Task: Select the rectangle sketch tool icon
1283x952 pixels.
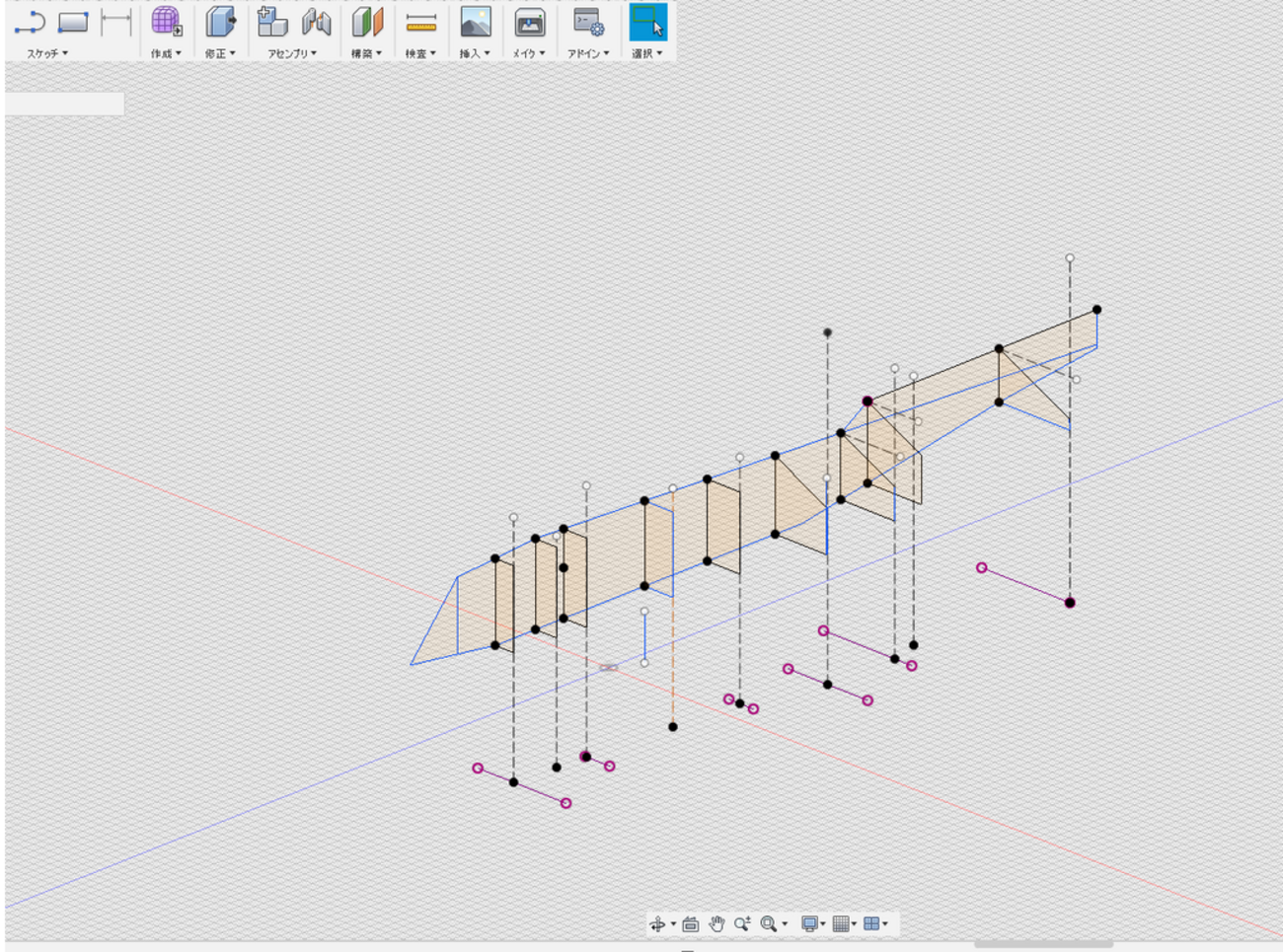Action: (73, 22)
